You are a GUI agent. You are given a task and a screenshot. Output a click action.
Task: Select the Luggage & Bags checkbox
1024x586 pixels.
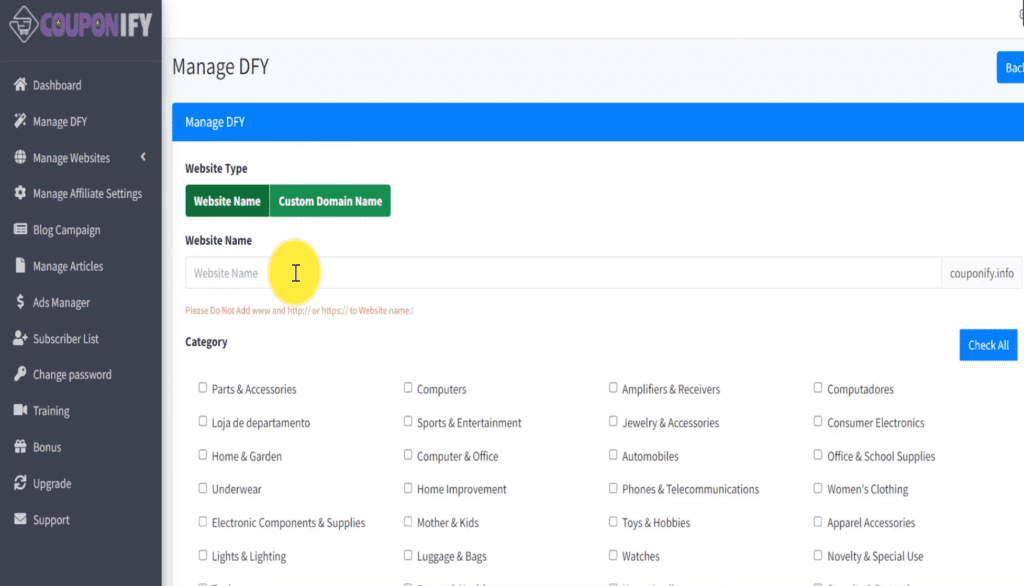coord(408,555)
